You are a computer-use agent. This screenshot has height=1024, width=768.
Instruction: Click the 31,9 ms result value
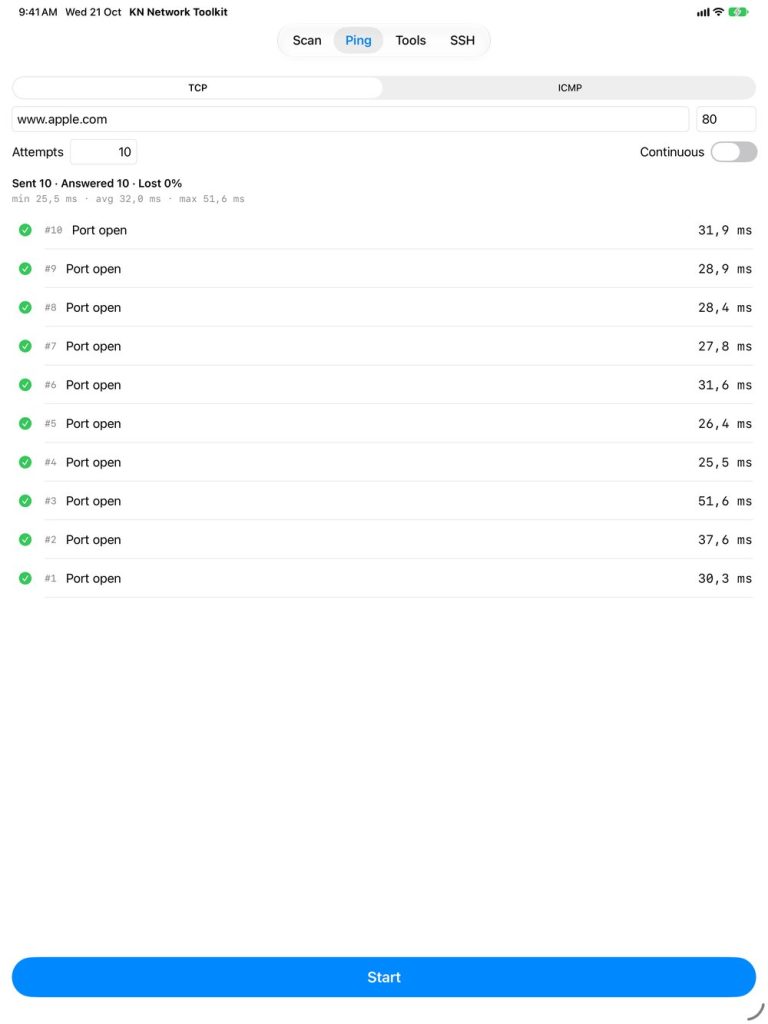725,230
